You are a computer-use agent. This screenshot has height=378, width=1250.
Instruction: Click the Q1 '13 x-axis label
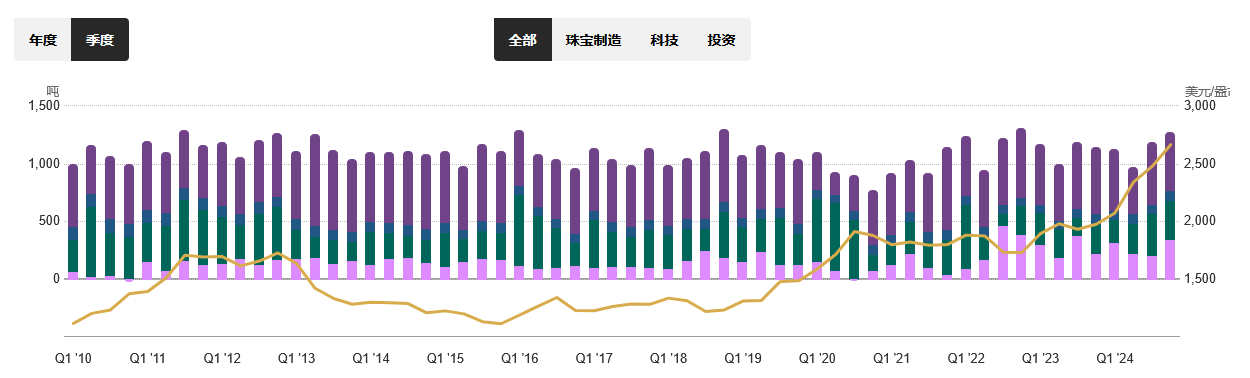296,358
